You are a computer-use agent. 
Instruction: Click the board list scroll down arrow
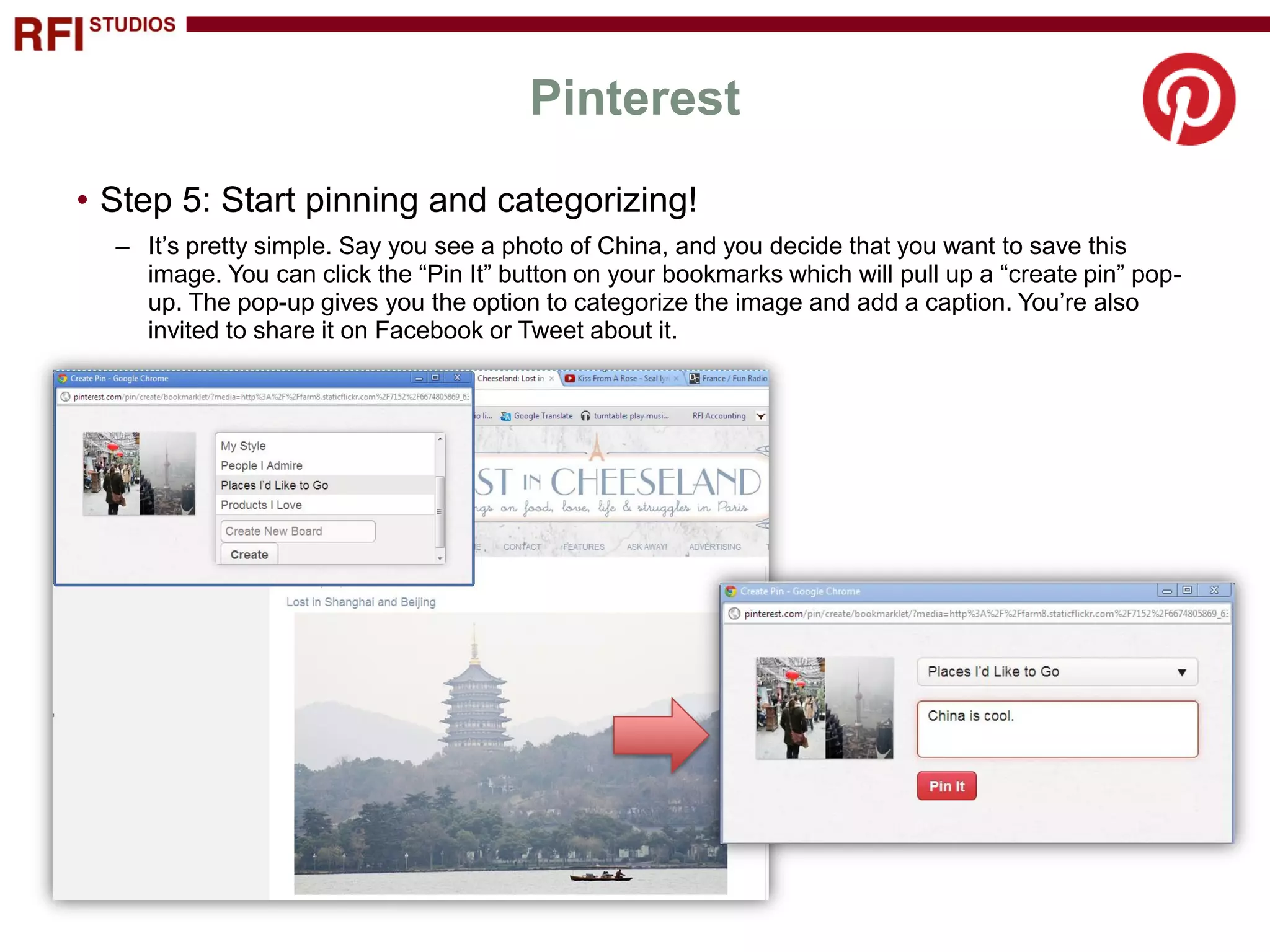[440, 558]
